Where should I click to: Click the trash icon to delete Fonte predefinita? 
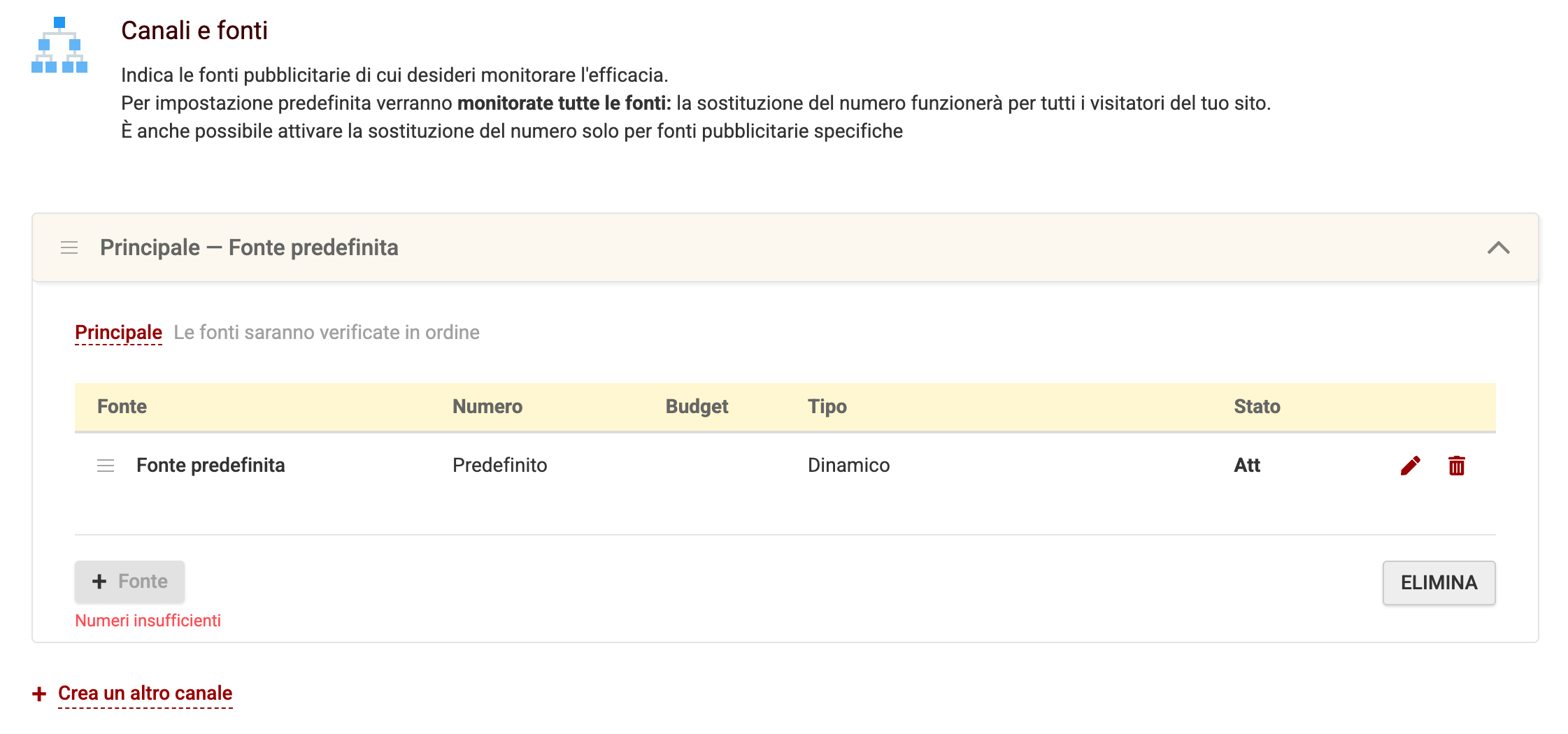click(x=1456, y=465)
